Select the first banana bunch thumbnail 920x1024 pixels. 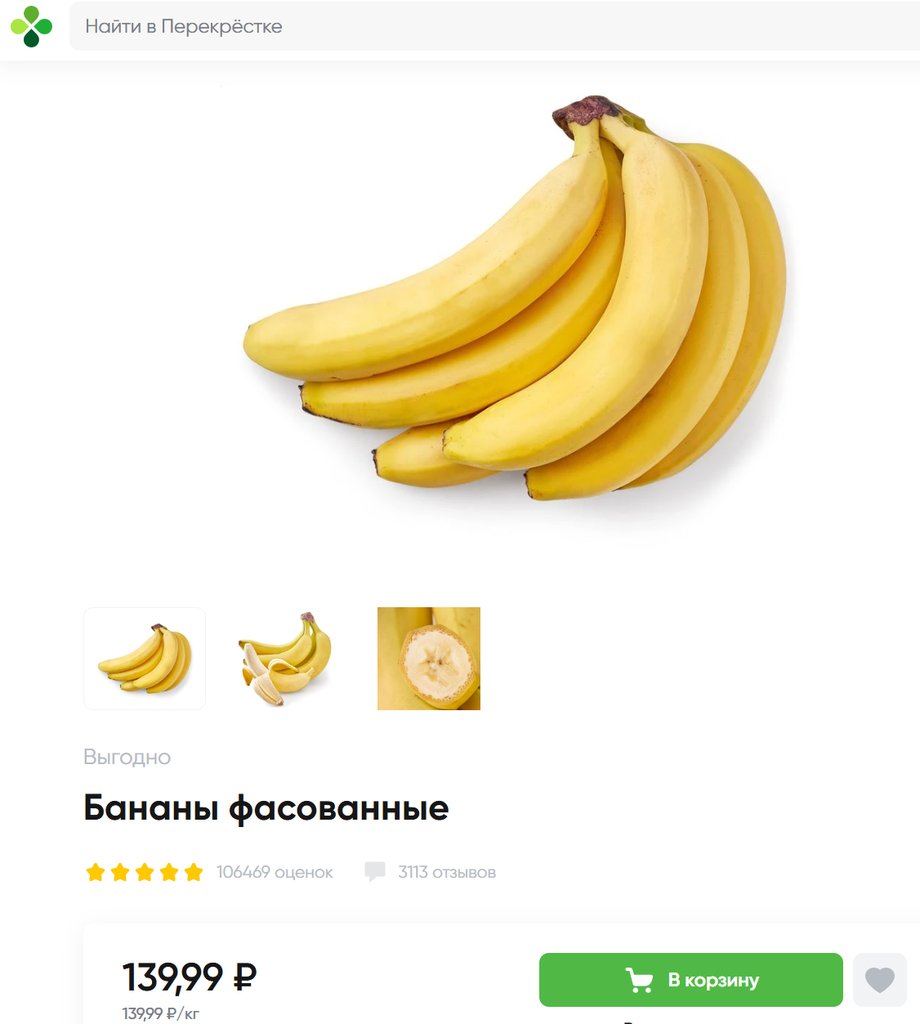[x=144, y=658]
